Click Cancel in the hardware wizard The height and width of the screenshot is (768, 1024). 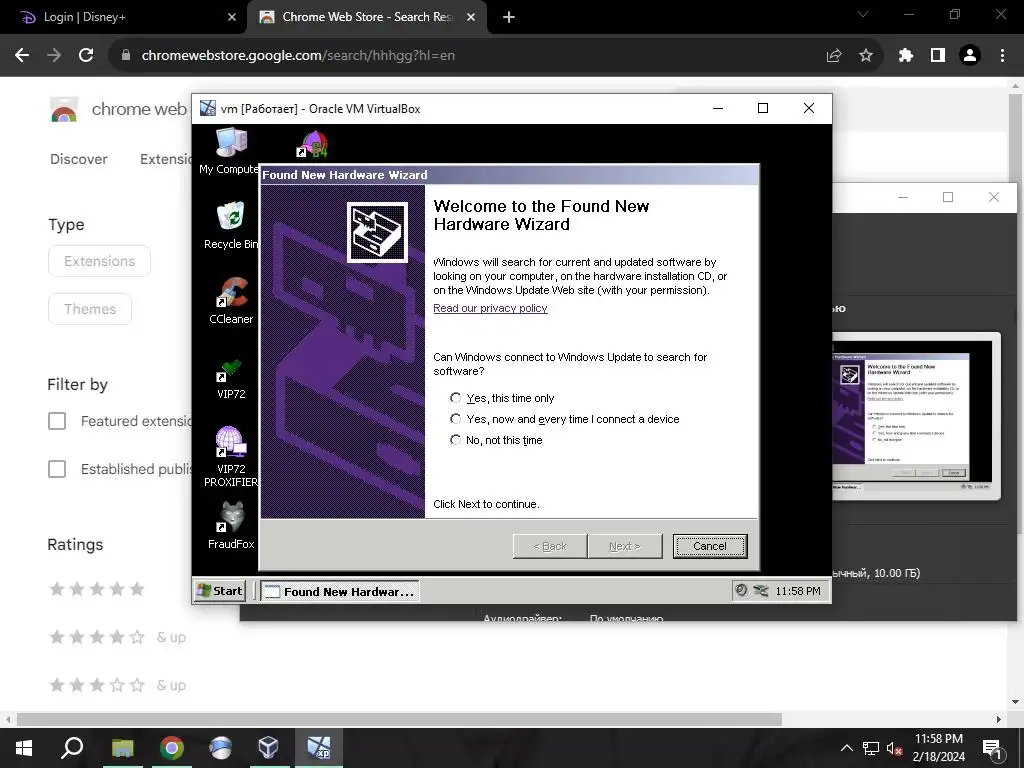[x=710, y=546]
